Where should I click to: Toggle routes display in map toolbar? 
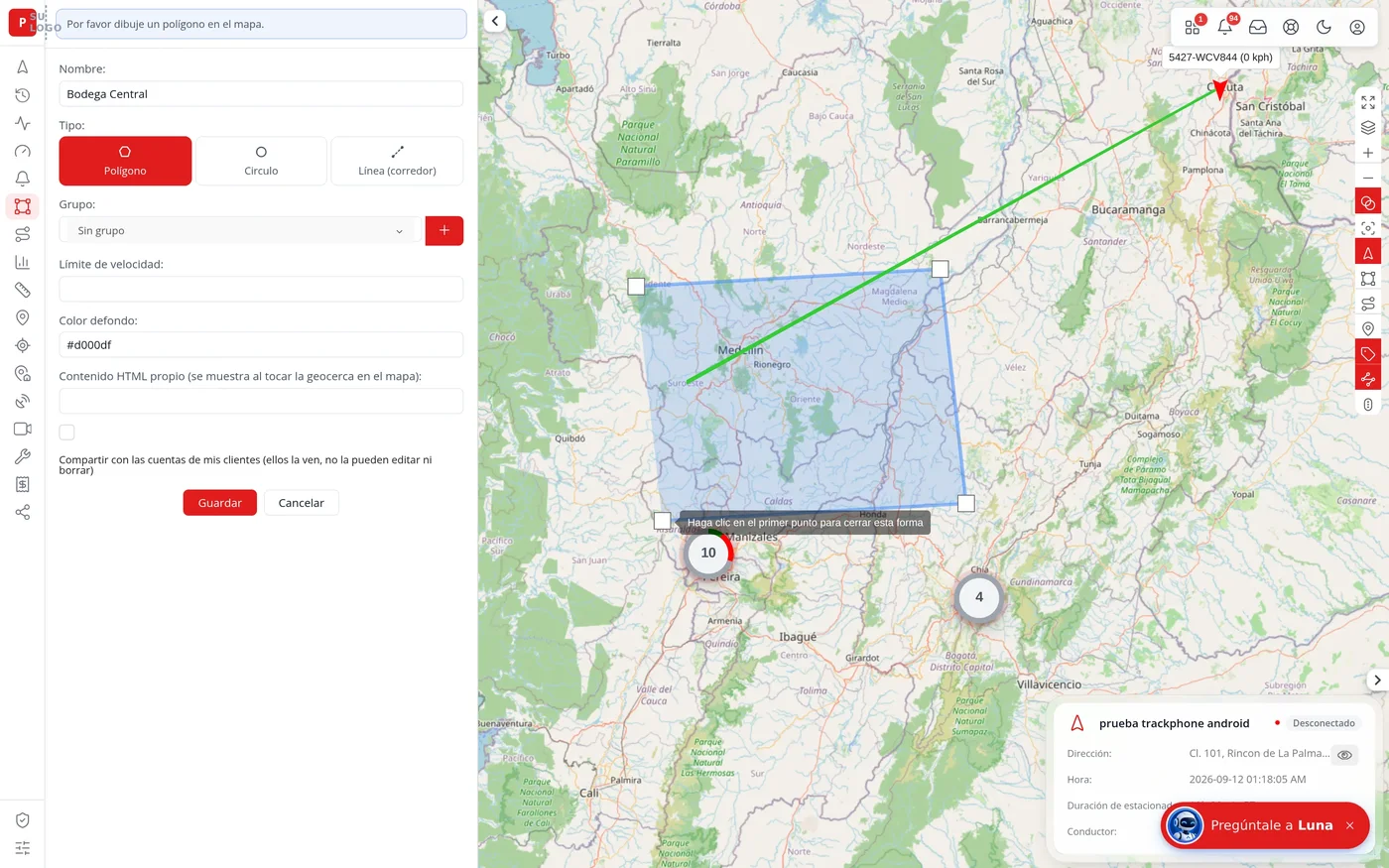(1368, 304)
